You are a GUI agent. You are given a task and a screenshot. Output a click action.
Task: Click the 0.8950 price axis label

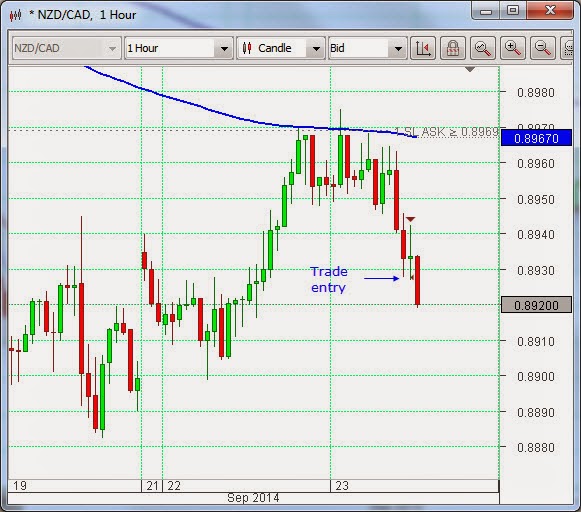tap(536, 199)
